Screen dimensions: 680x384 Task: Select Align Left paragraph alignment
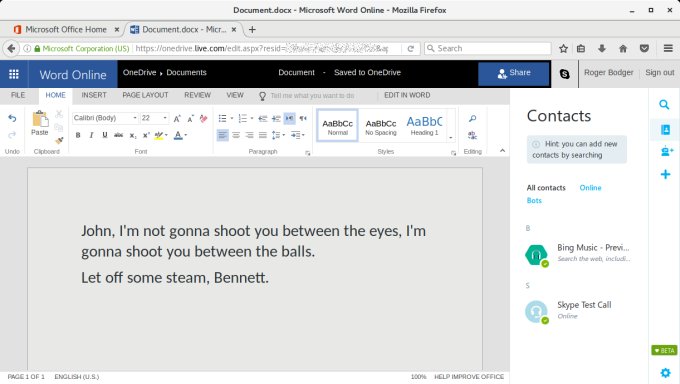tap(222, 135)
